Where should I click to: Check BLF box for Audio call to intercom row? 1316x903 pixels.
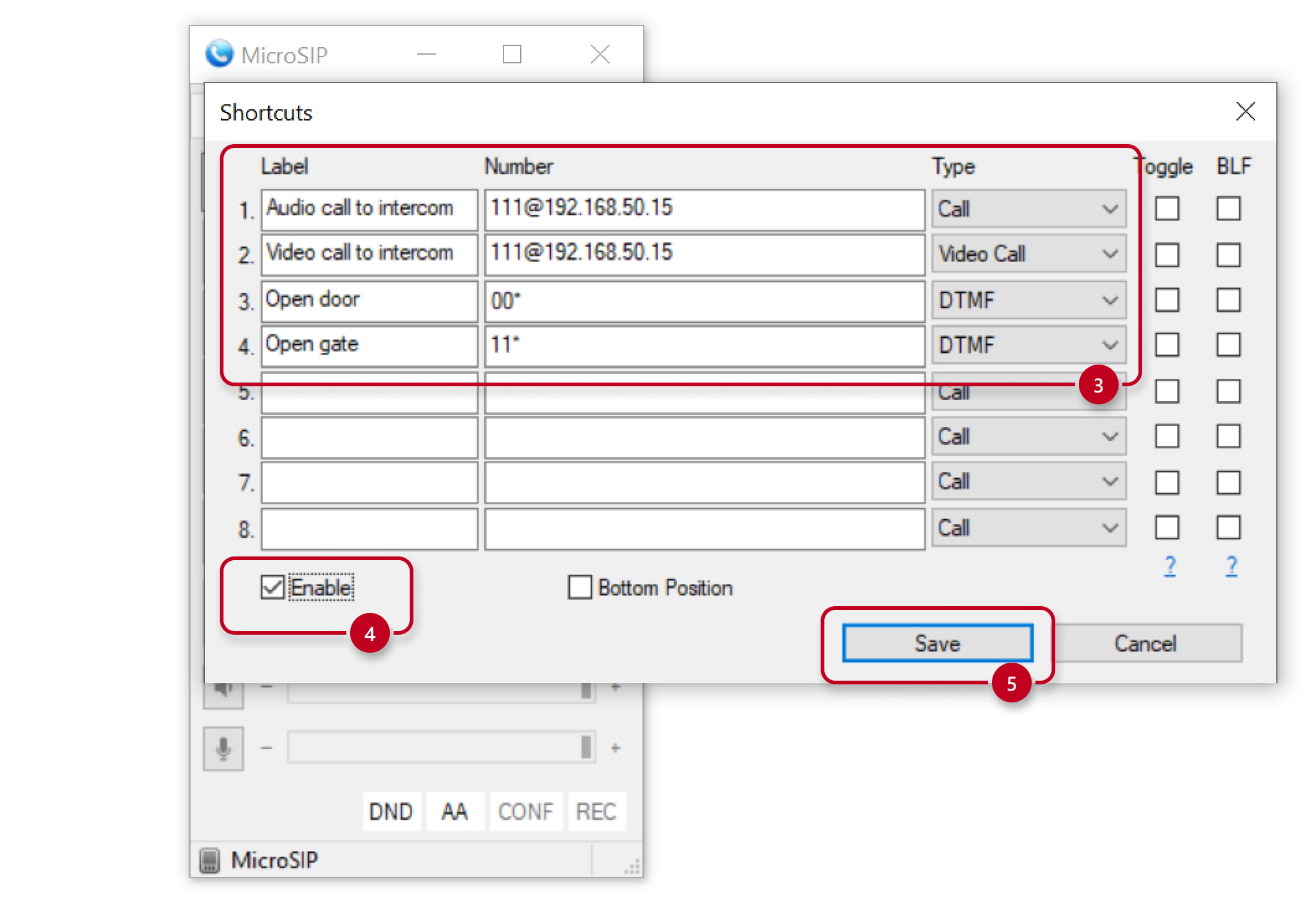pos(1228,209)
